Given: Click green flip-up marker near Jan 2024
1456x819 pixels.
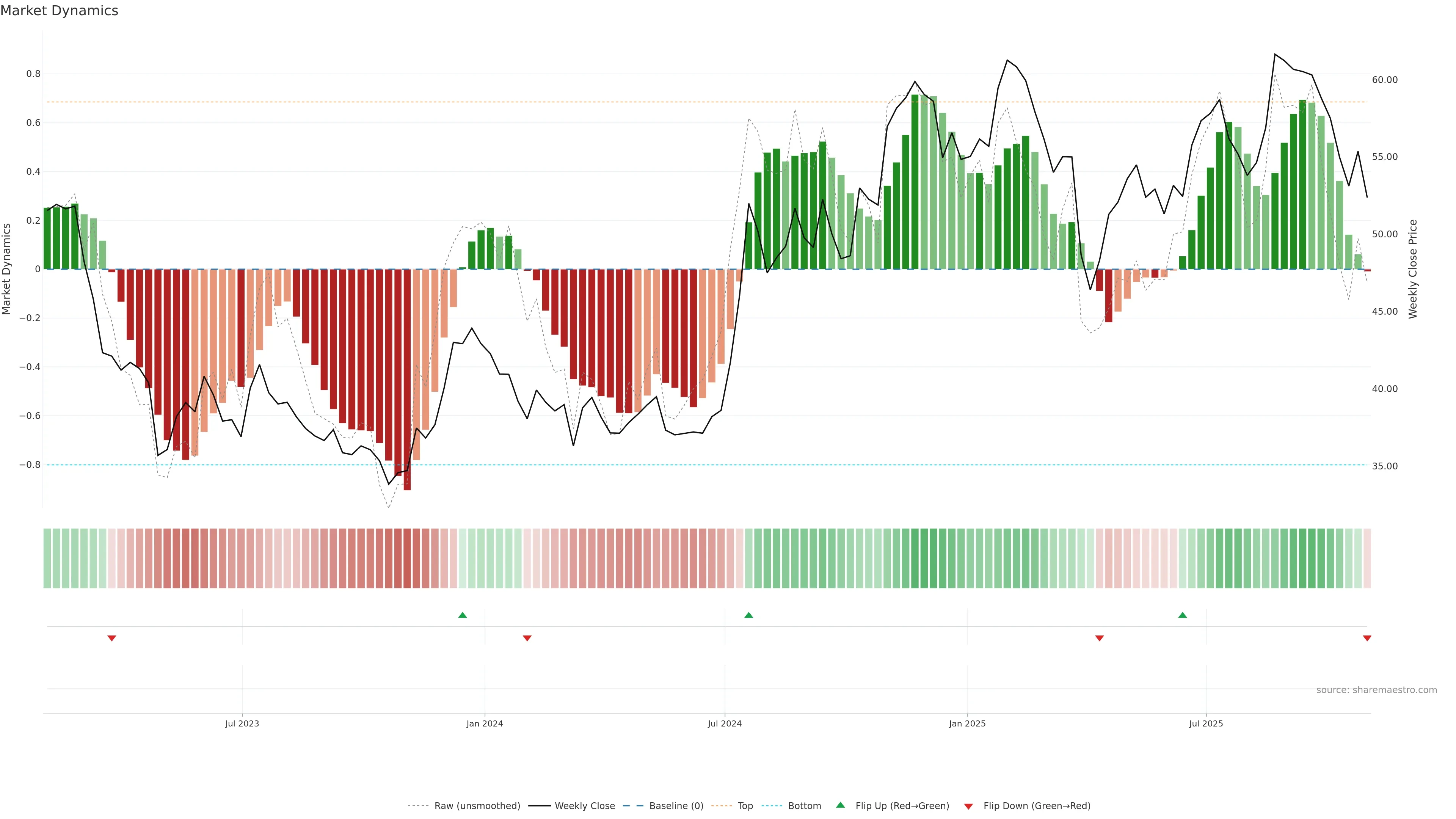Looking at the screenshot, I should (x=462, y=615).
